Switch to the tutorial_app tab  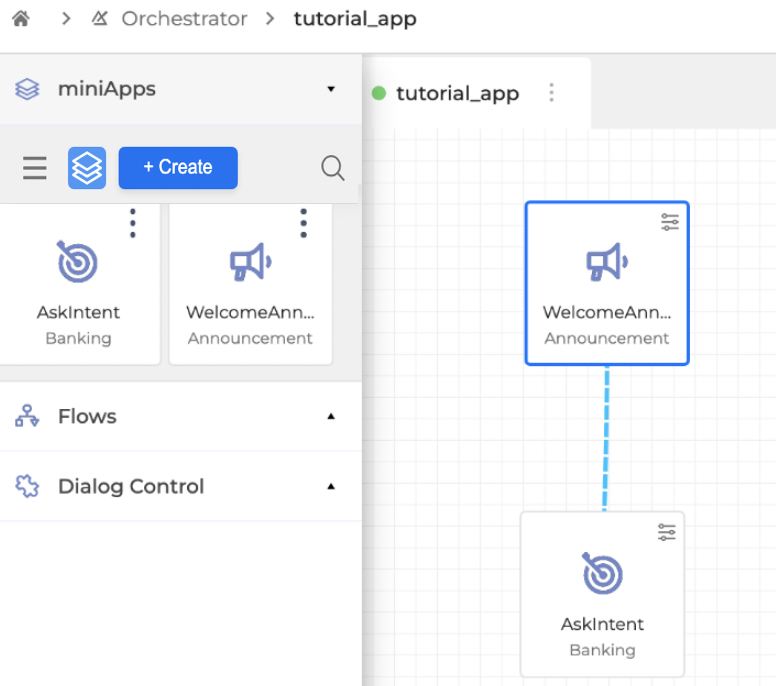tap(457, 94)
